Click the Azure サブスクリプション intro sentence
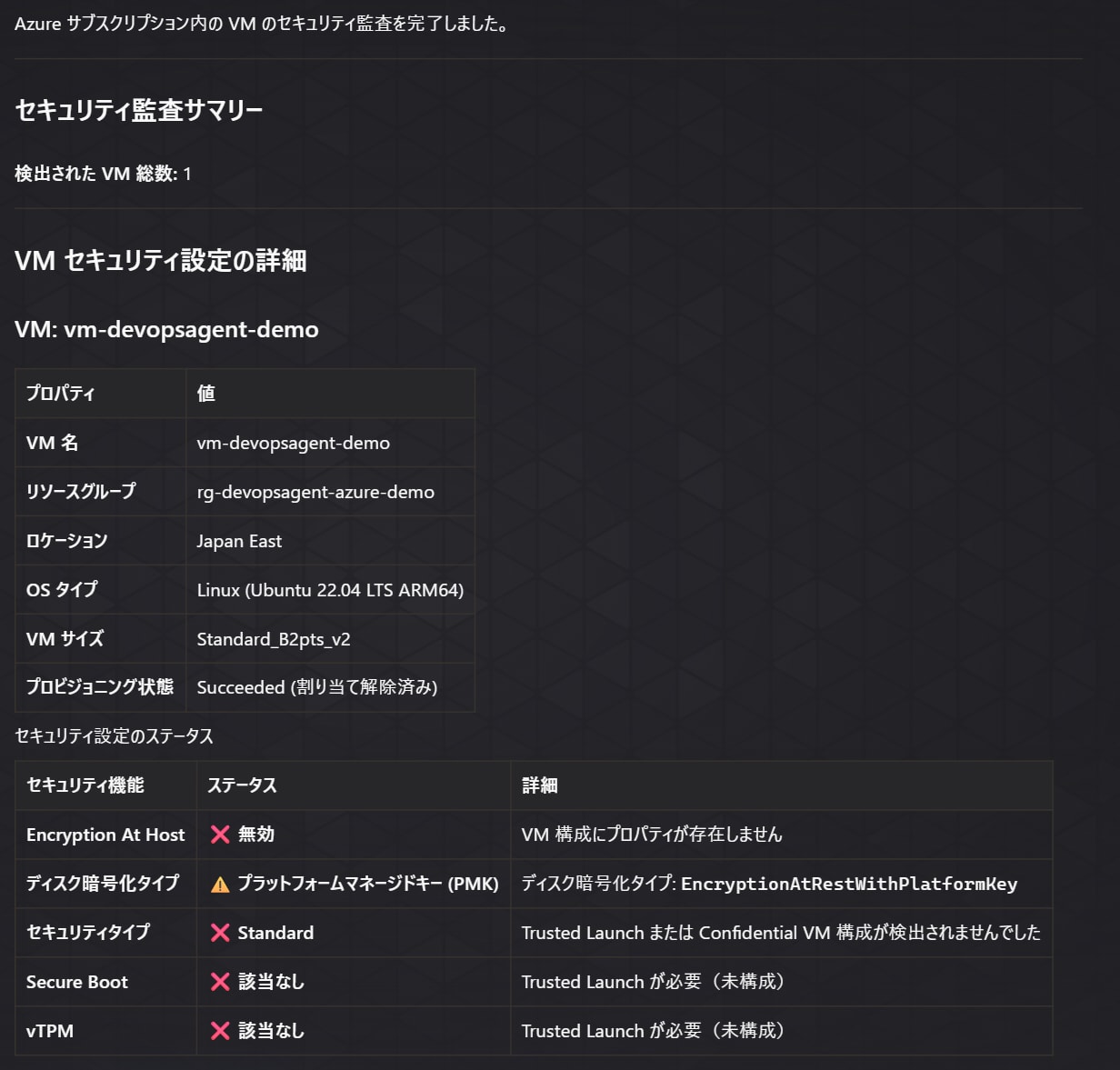This screenshot has width=1120, height=1070. 263,24
